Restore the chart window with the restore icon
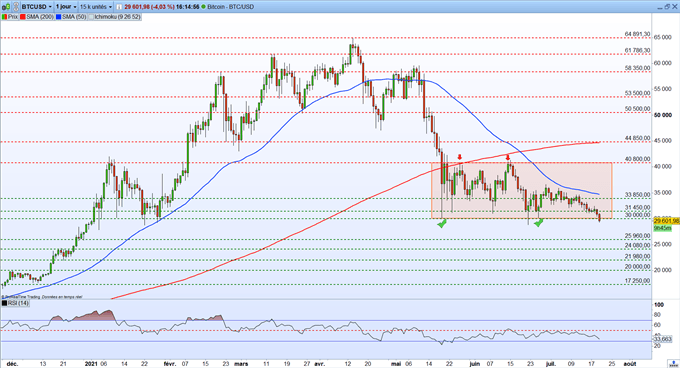Viewport: 680px width, 368px height. [x=667, y=7]
